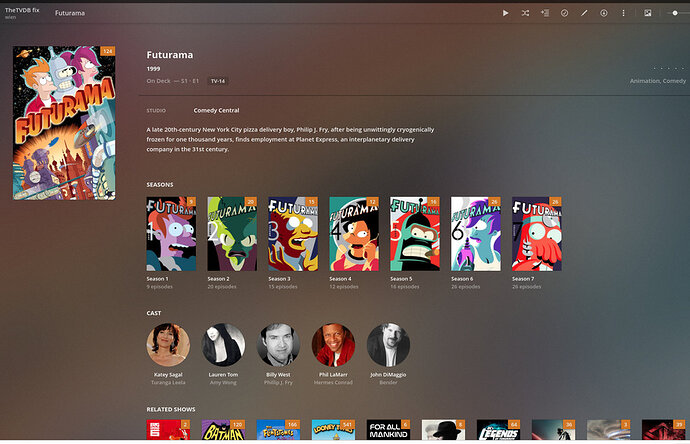Open John DiMaggio's cast photo
This screenshot has height=444, width=690.
[388, 345]
